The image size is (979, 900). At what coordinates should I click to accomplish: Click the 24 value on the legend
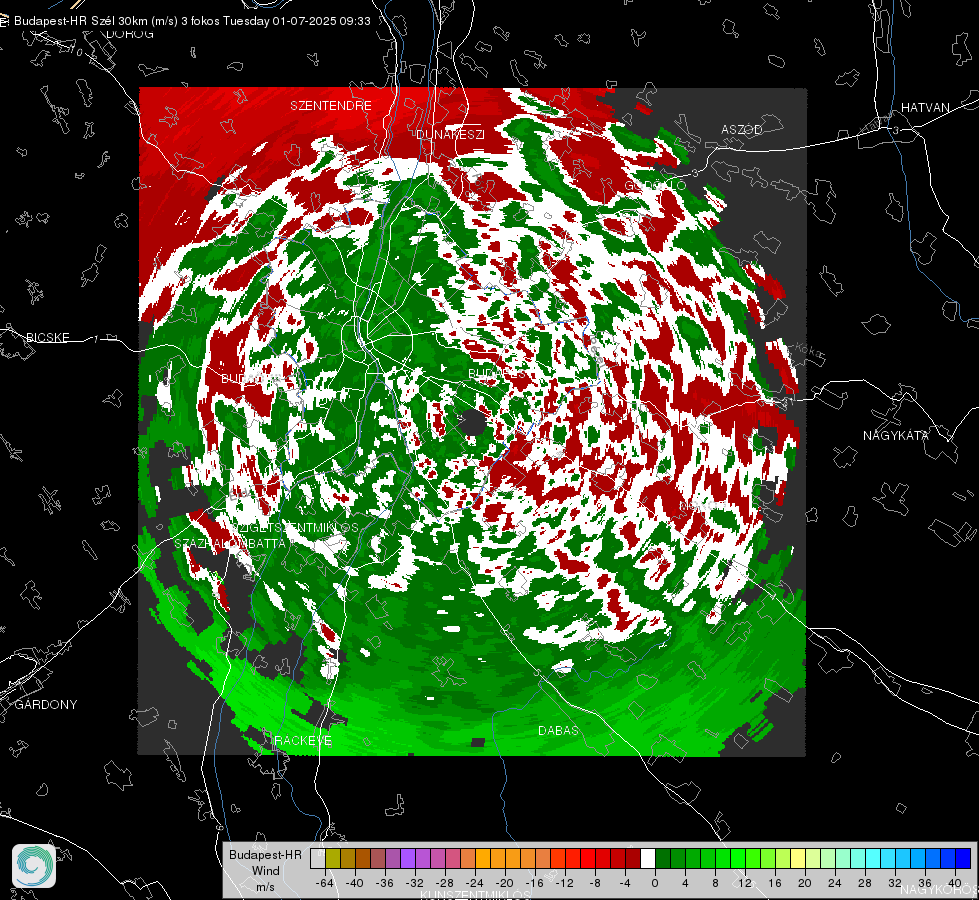[835, 884]
